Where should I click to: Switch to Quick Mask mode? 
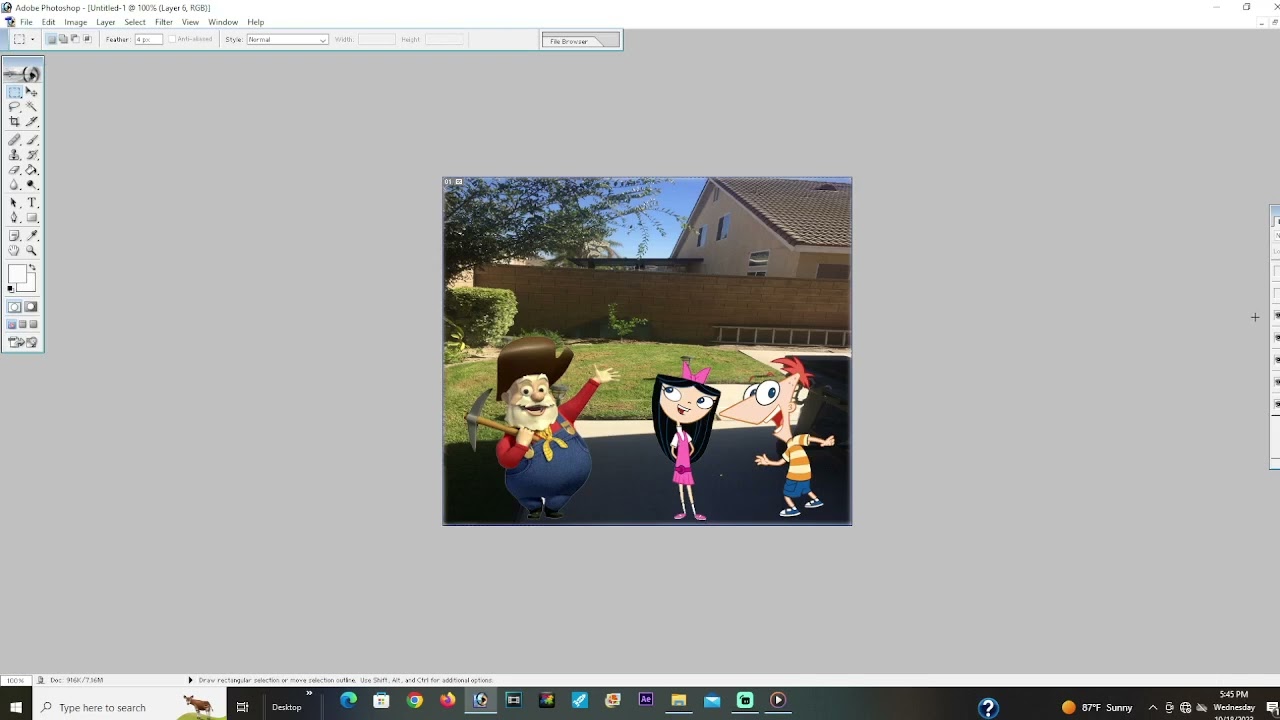coord(31,307)
